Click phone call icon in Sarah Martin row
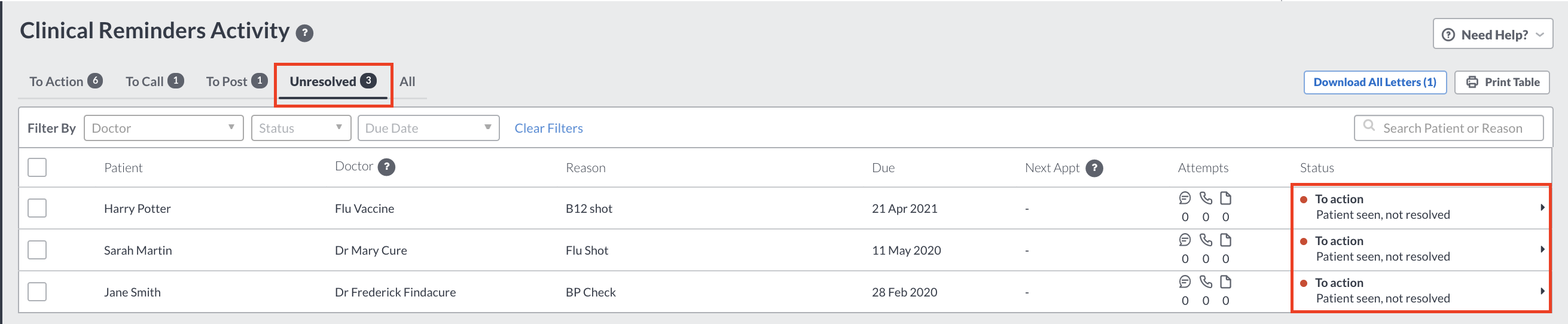 [x=1205, y=240]
